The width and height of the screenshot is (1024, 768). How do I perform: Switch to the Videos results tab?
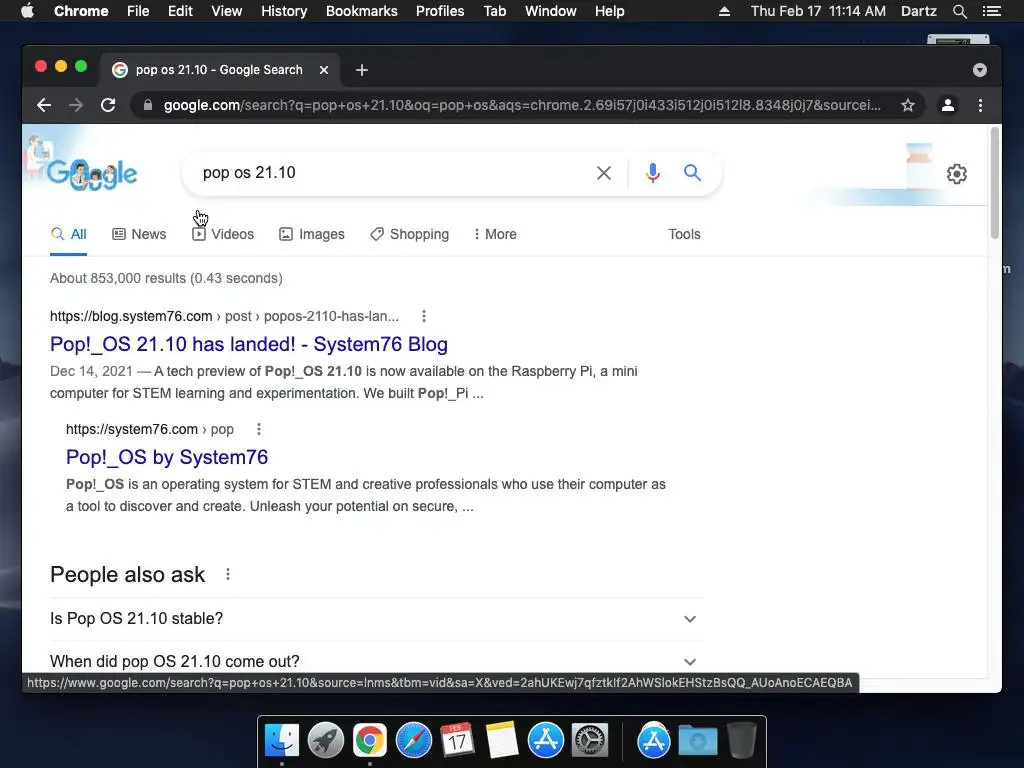223,234
